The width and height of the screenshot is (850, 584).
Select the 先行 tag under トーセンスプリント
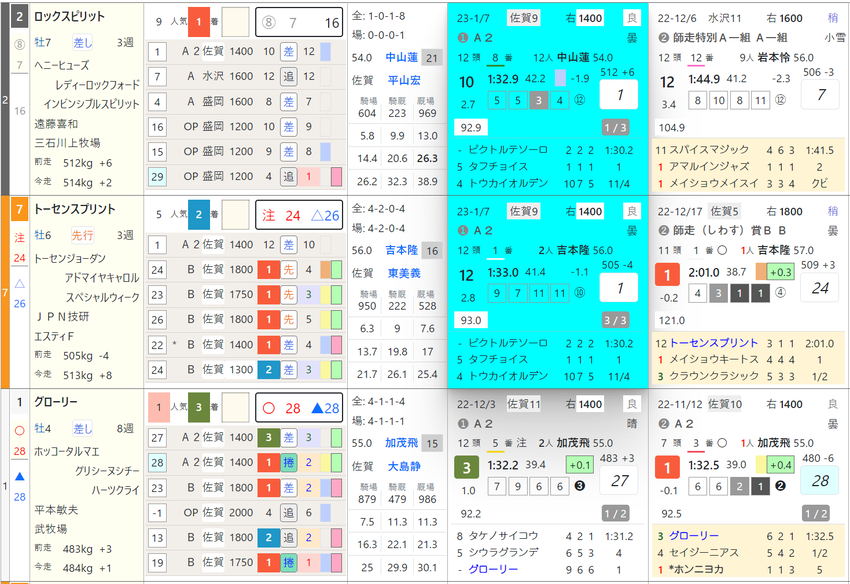82,235
